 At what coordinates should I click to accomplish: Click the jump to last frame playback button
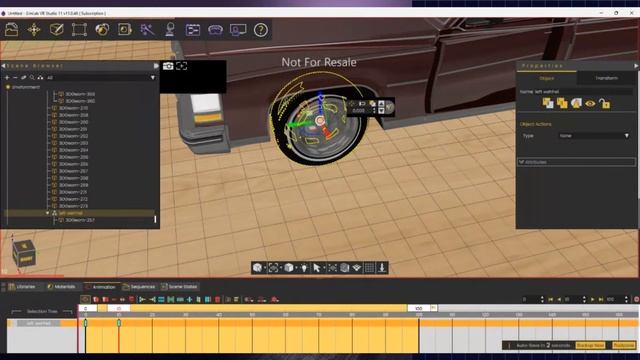(601, 299)
